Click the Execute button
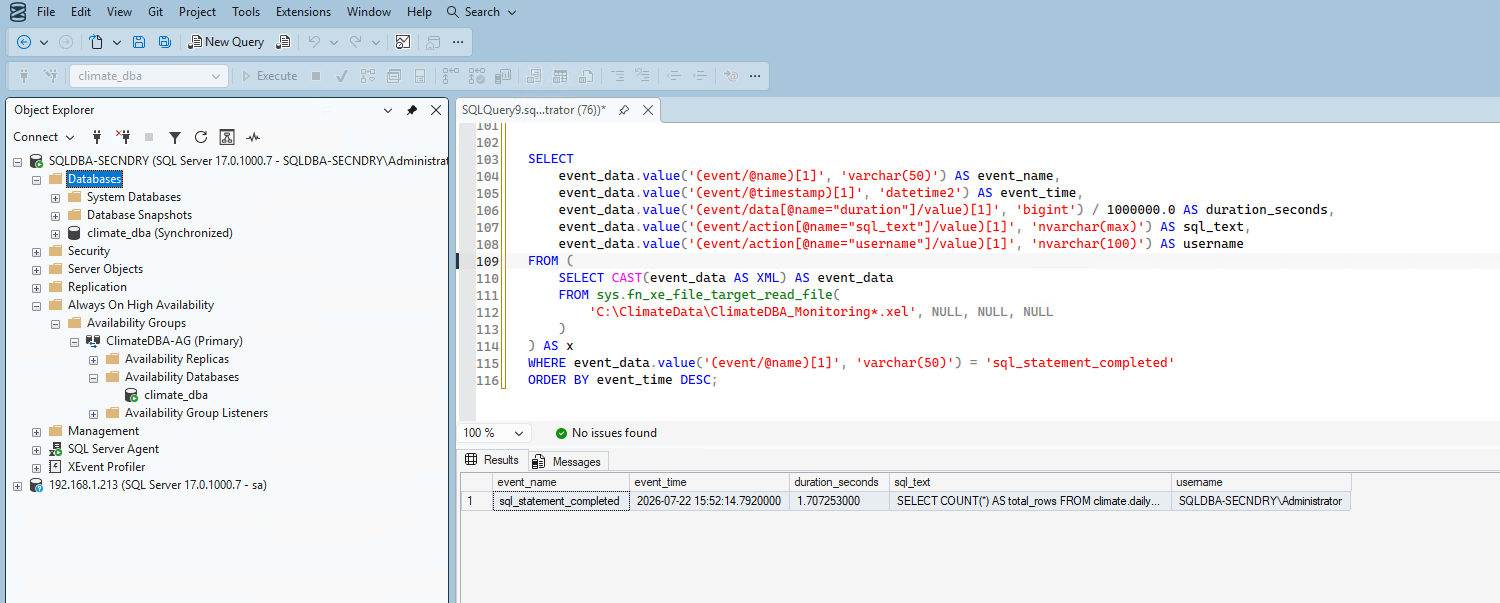Screen dimensions: 1500x603 (x=268, y=76)
